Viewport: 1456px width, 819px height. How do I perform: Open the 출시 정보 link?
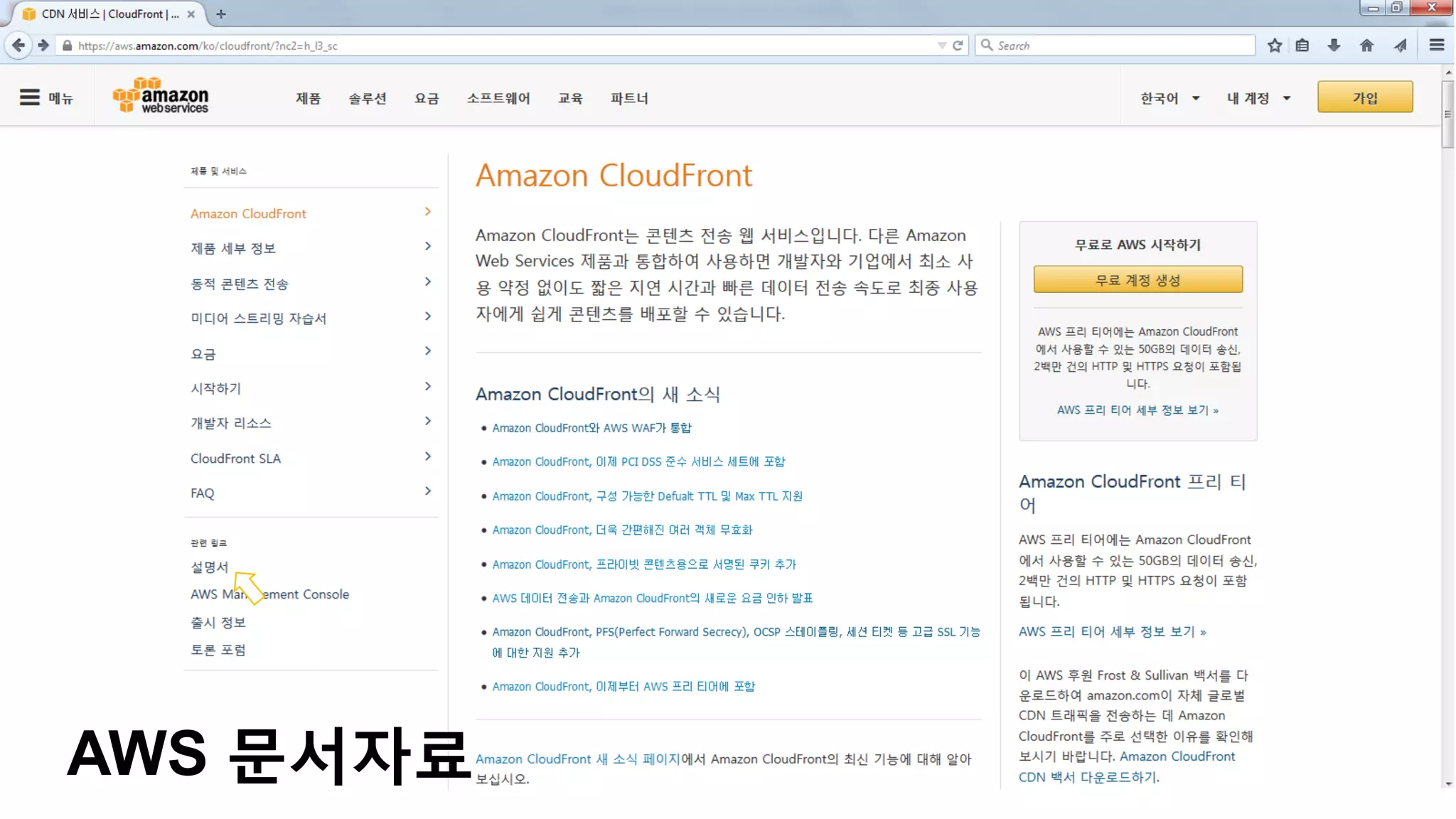[x=218, y=622]
